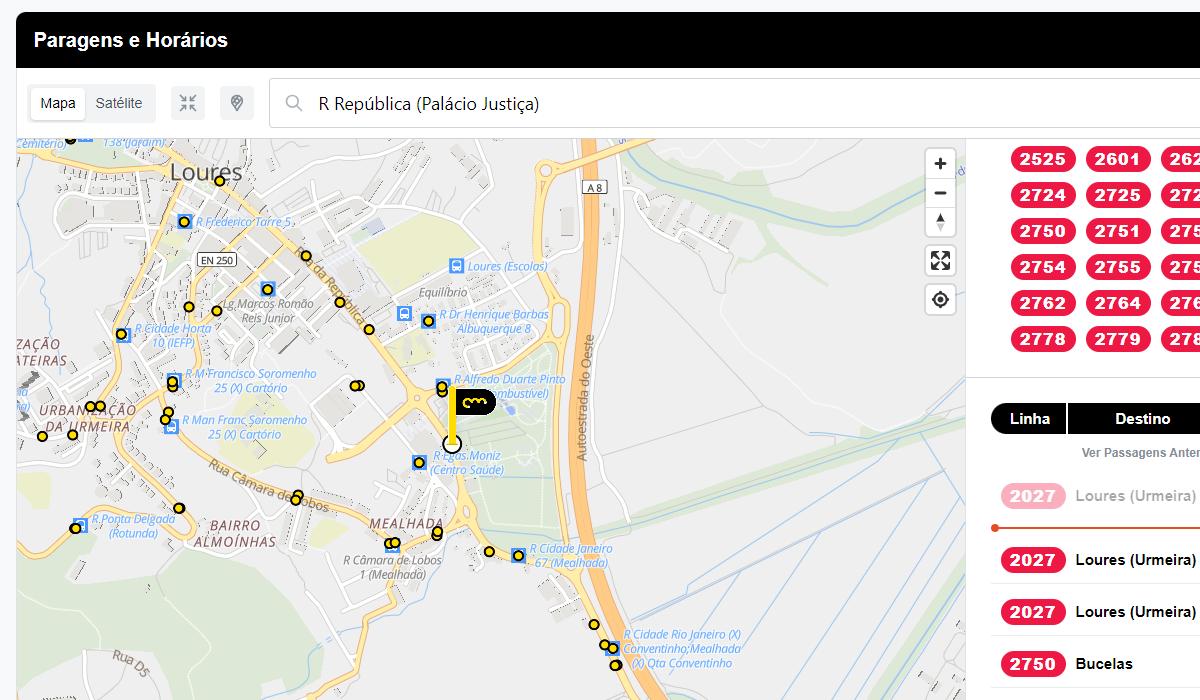Click the Linha column header
The width and height of the screenshot is (1200, 700).
[1029, 419]
